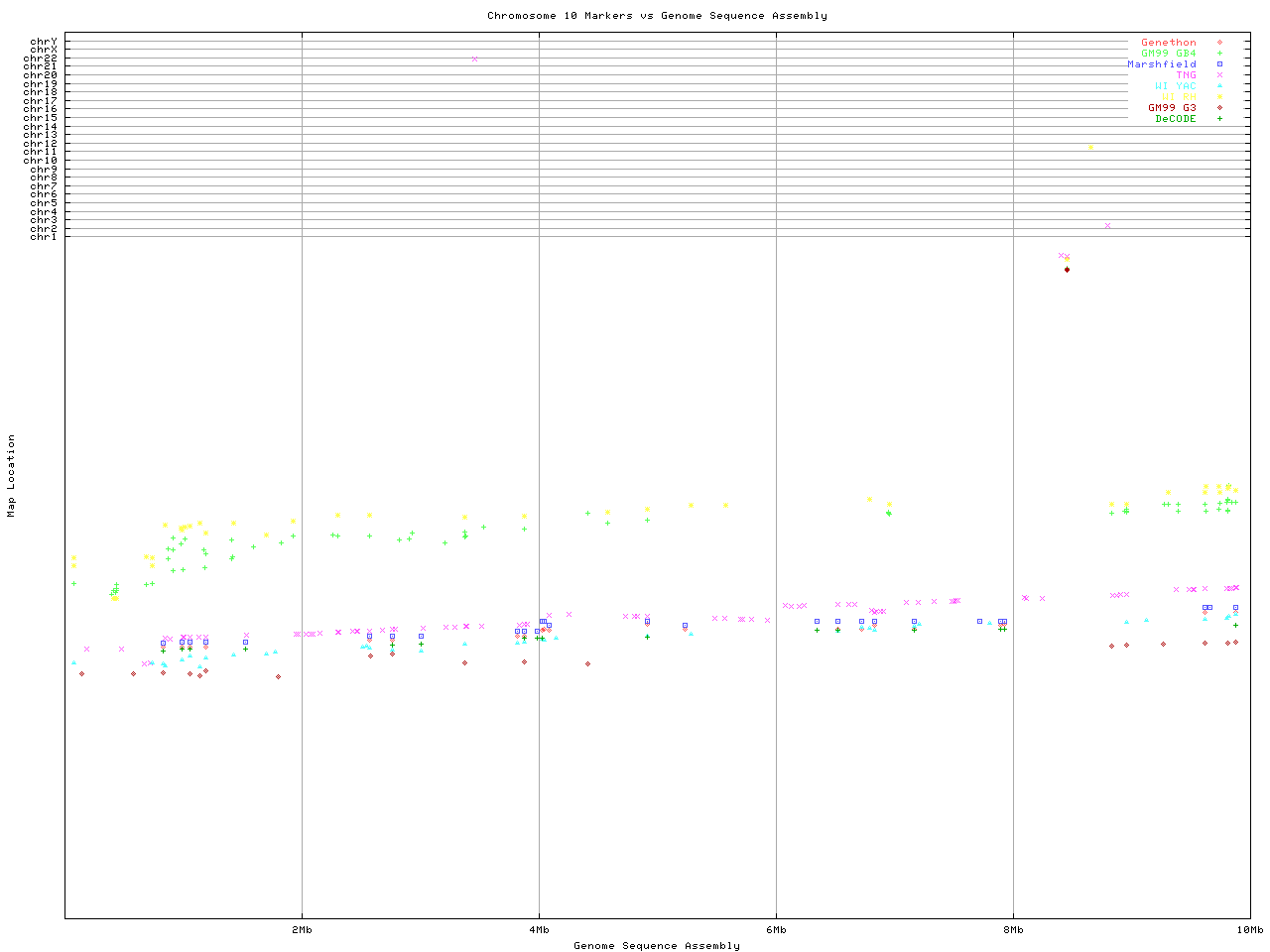Screen dimensions: 1270x952
Task: Click the GM99 GB4 legend plus marker
Action: point(1219,54)
